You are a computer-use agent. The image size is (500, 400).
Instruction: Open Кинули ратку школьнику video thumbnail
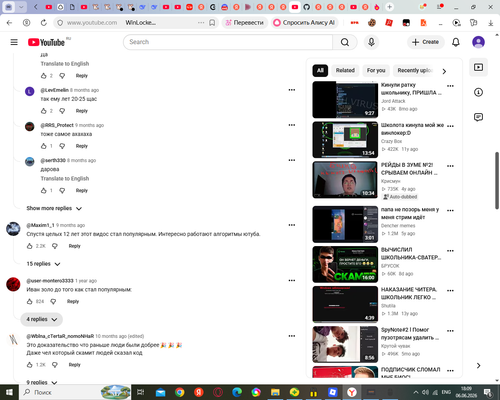(x=345, y=100)
